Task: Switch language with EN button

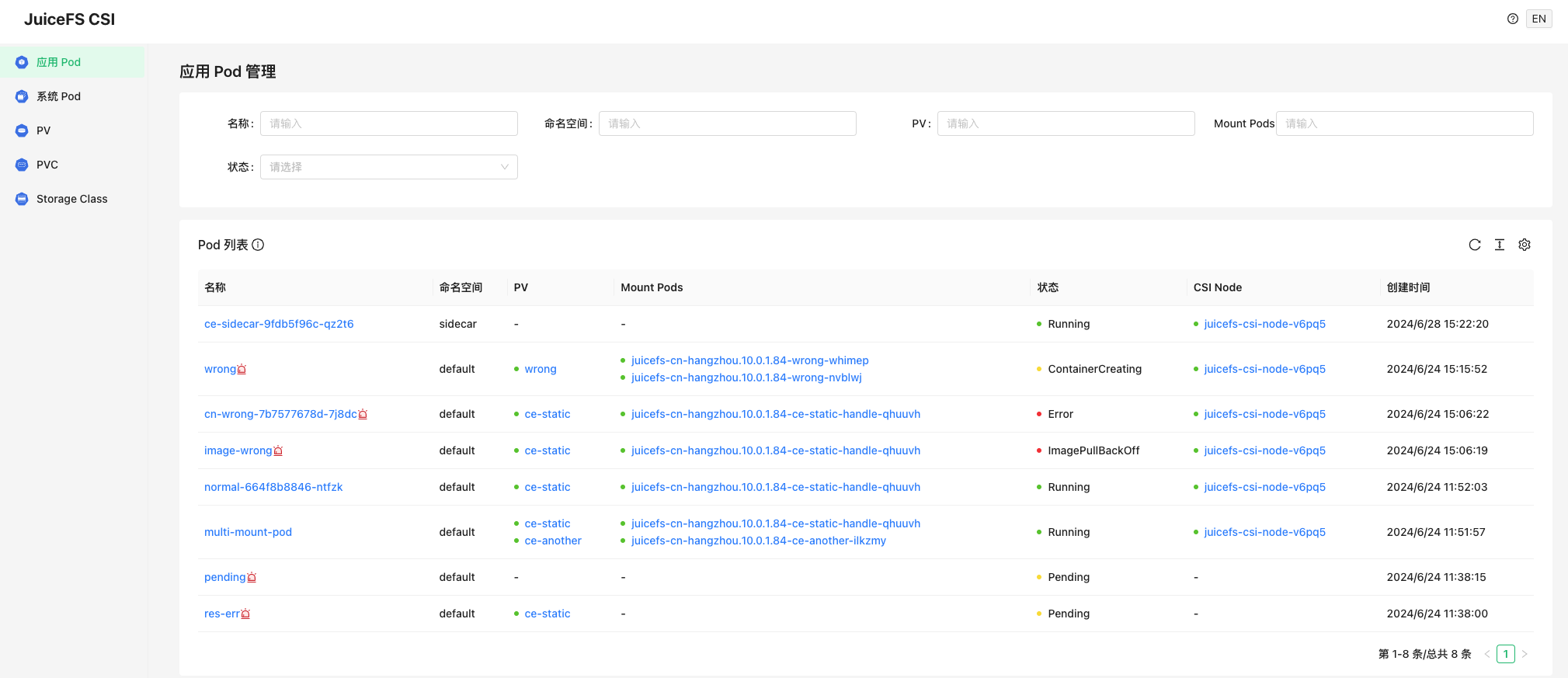Action: [x=1538, y=19]
